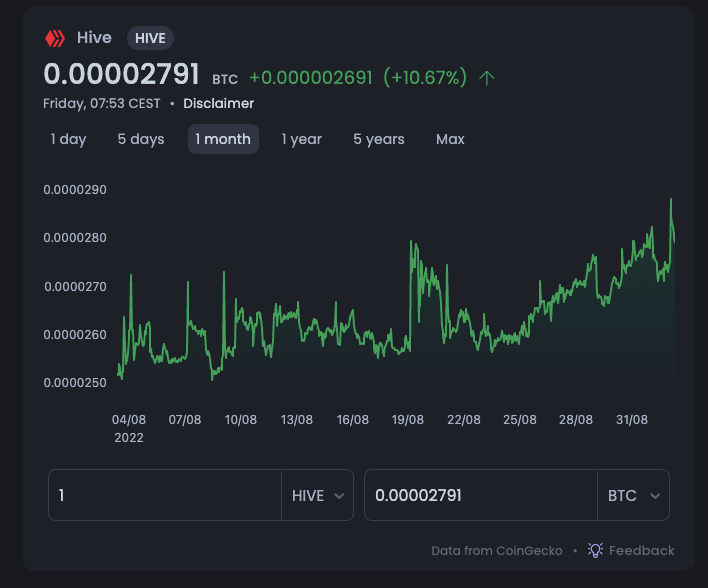
Task: Open the Feedback link
Action: pyautogui.click(x=642, y=551)
